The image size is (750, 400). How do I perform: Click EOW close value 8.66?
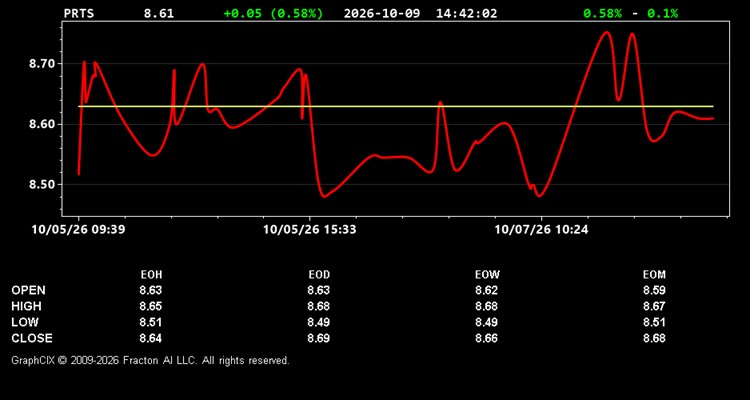coord(486,338)
